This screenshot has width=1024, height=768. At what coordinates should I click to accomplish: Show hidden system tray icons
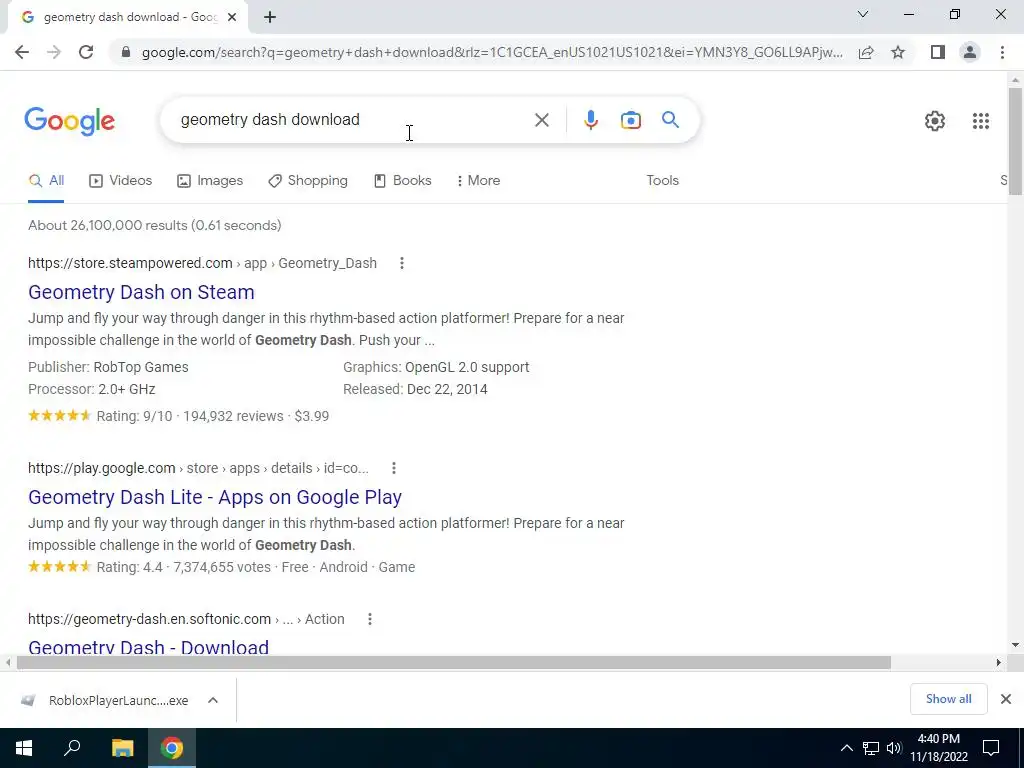click(846, 748)
